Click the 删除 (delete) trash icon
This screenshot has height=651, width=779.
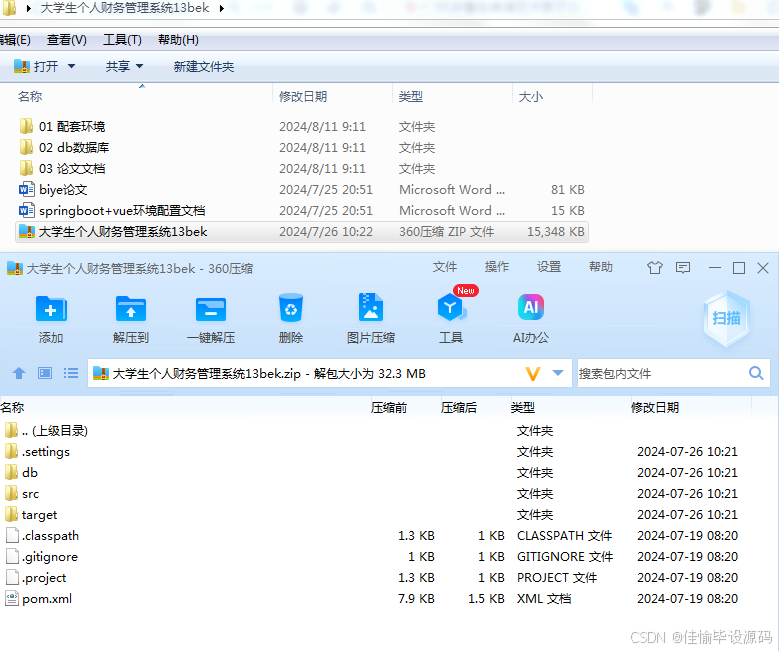tap(291, 308)
